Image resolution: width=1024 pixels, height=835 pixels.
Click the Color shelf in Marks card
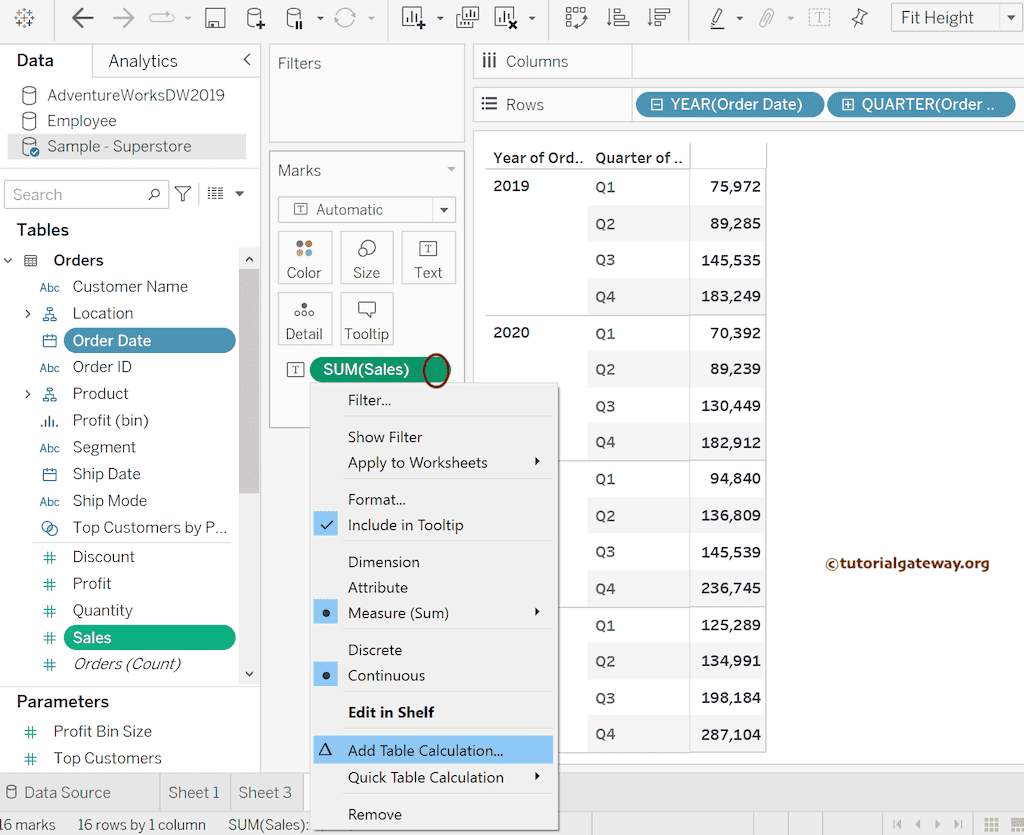(x=305, y=257)
